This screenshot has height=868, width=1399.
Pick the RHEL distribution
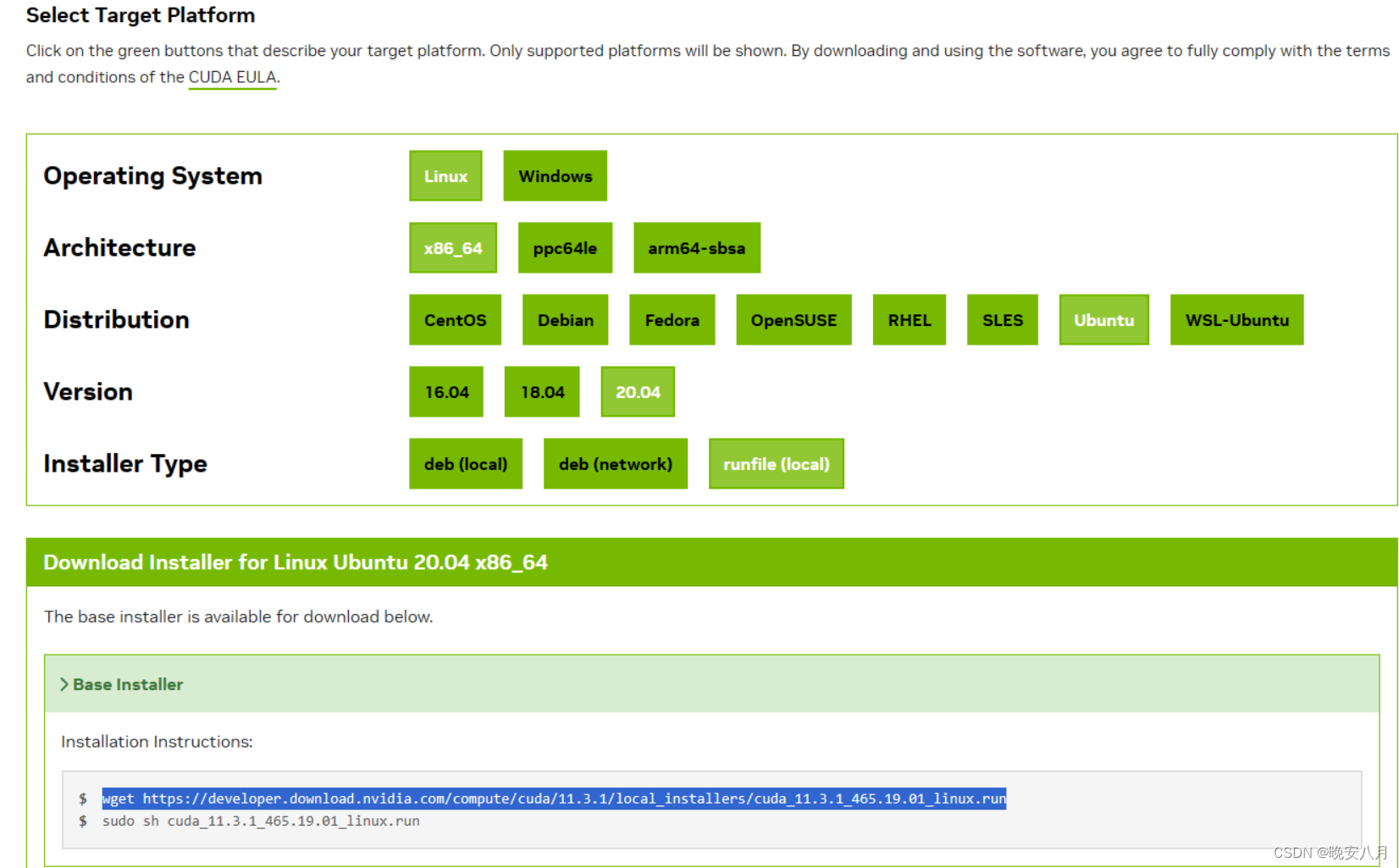909,320
